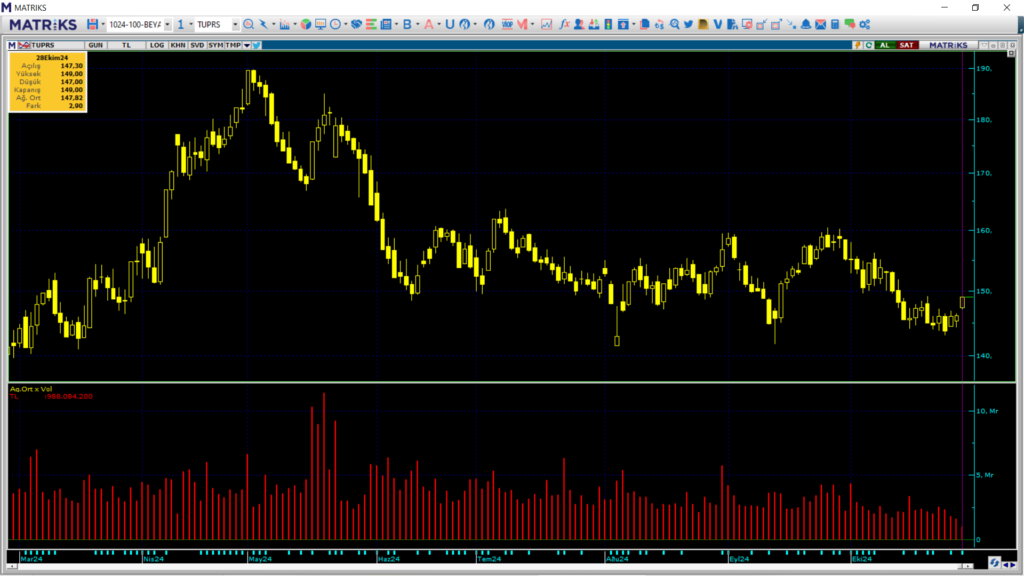
Task: Open the clock icon in toolbar
Action: [335, 24]
